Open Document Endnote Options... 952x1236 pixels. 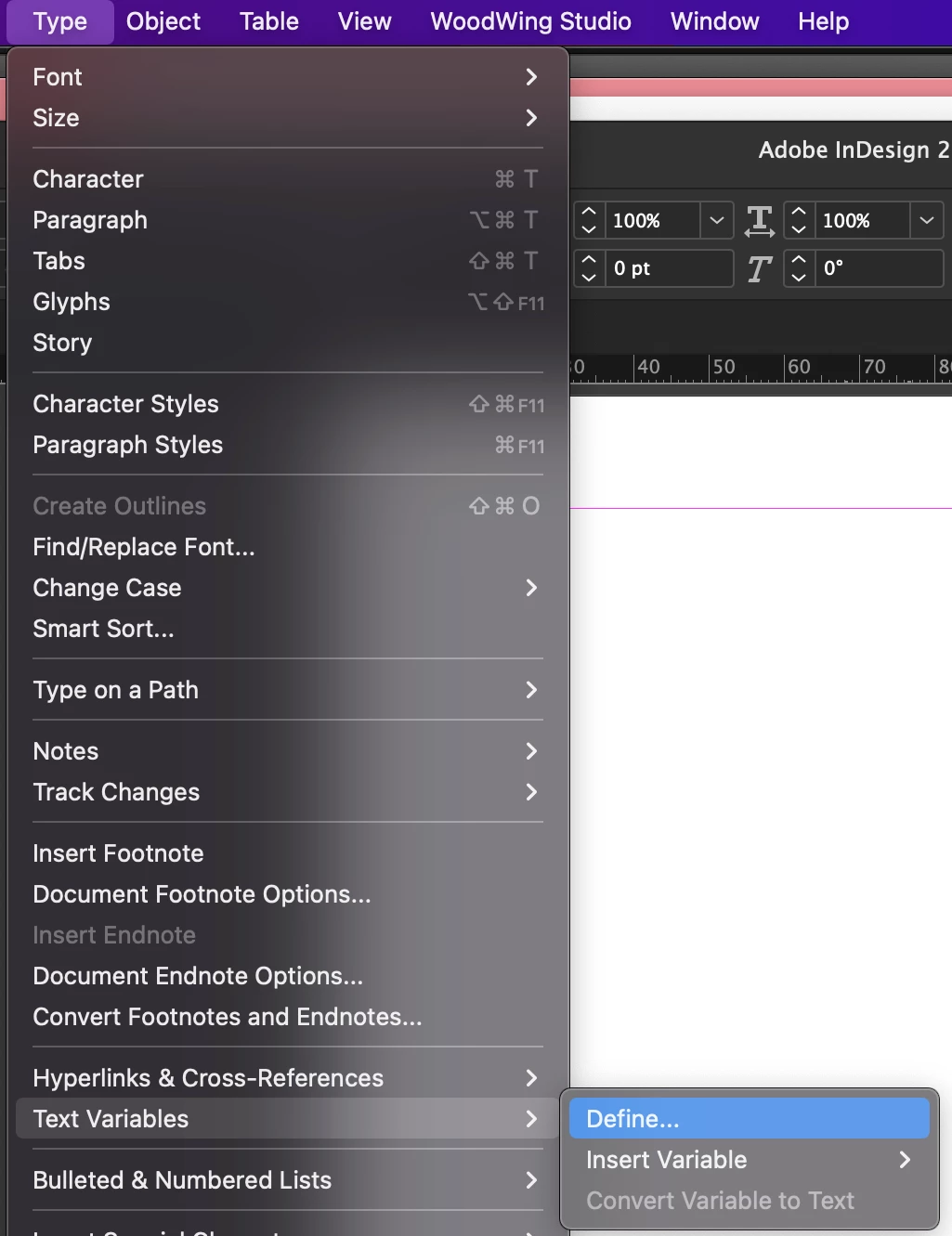288,976
